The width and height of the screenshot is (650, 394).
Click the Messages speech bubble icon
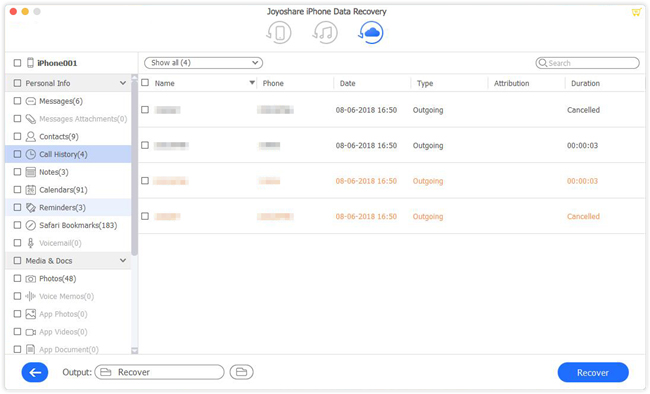31,101
